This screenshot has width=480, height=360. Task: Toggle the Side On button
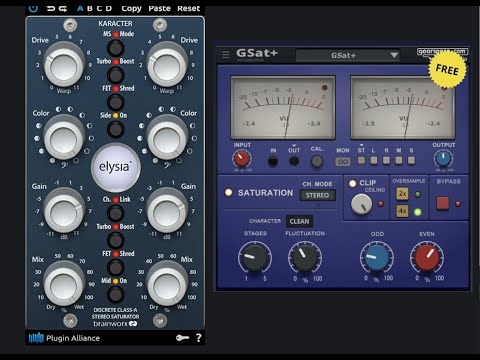[x=115, y=129]
